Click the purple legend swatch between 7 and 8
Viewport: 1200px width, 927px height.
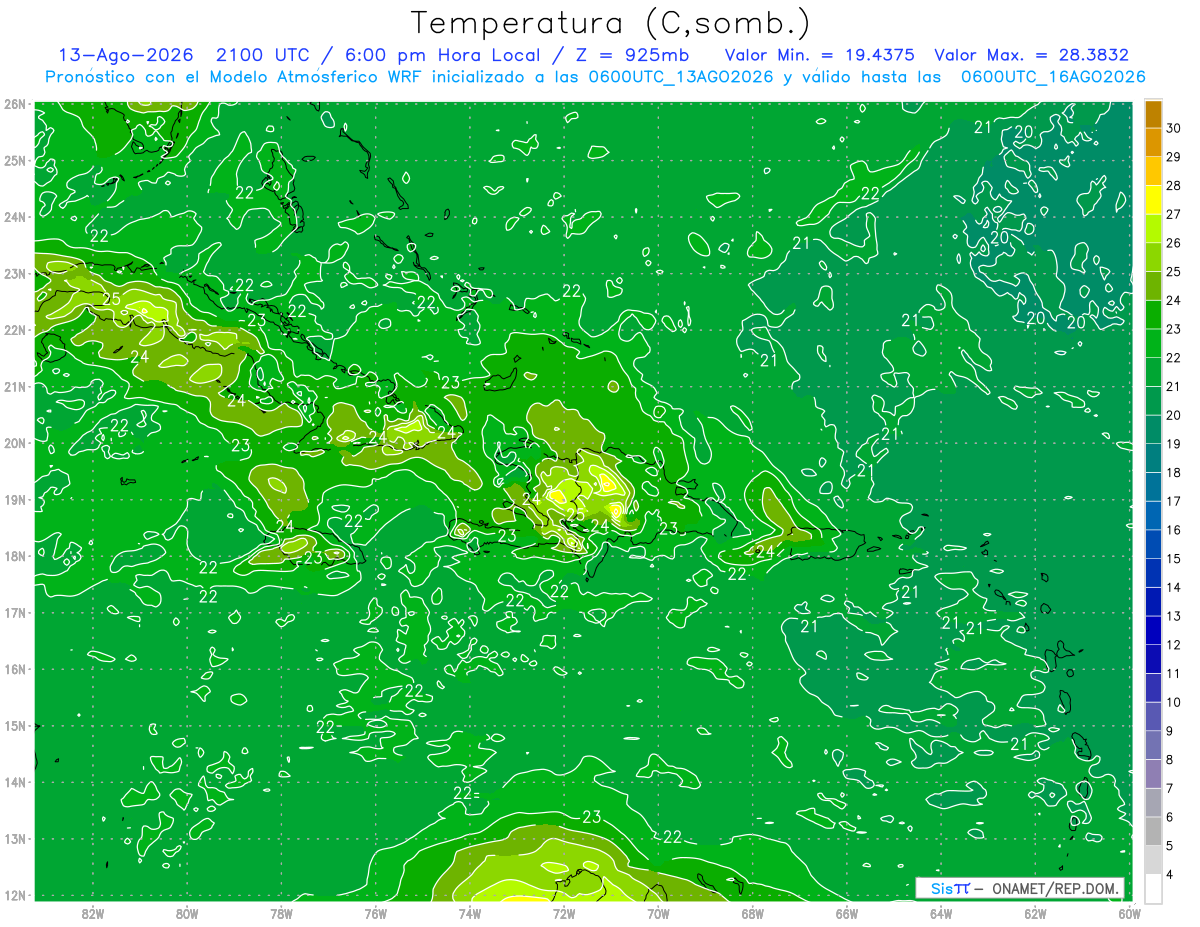(x=1154, y=774)
